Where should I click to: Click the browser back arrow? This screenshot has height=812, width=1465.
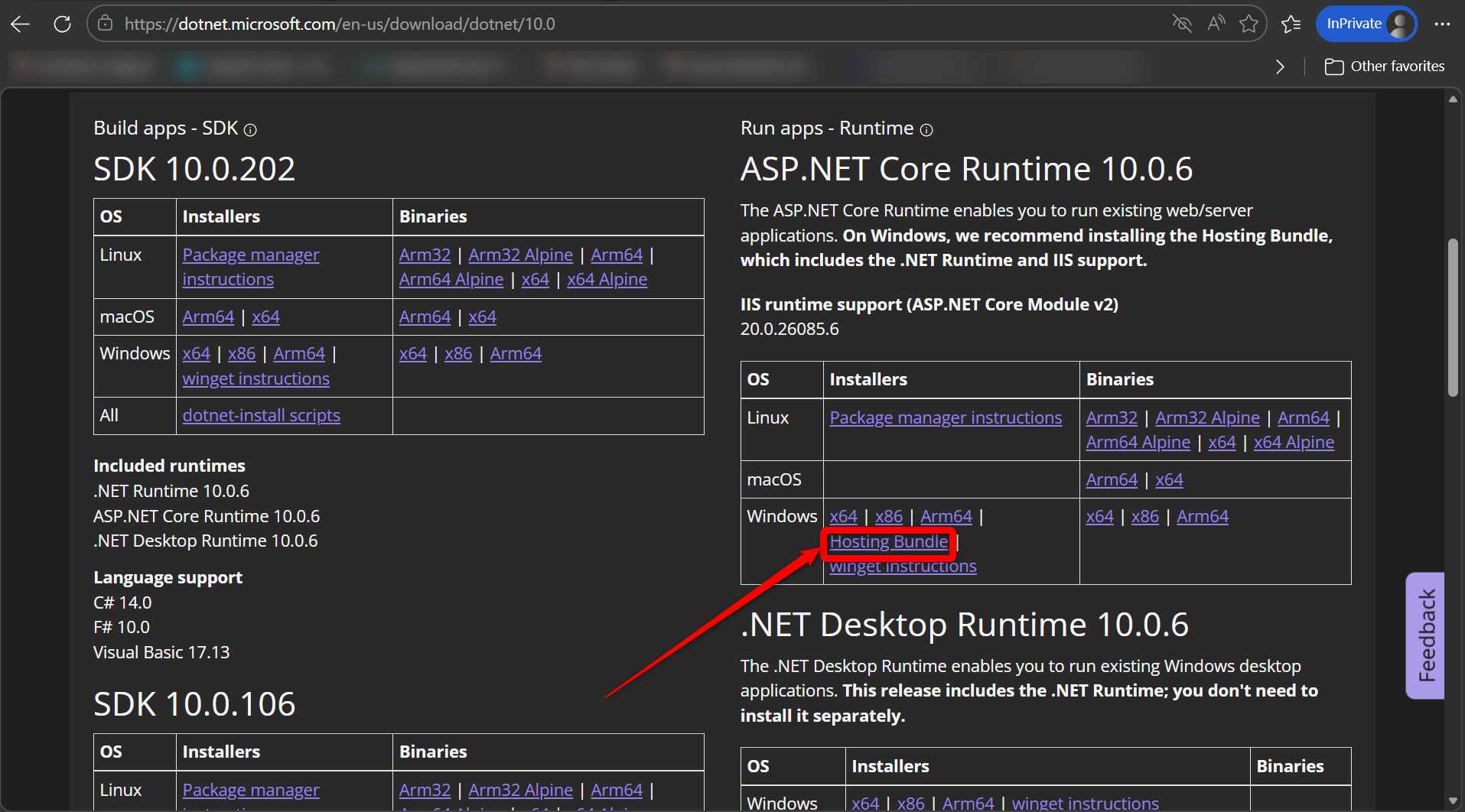click(x=21, y=24)
